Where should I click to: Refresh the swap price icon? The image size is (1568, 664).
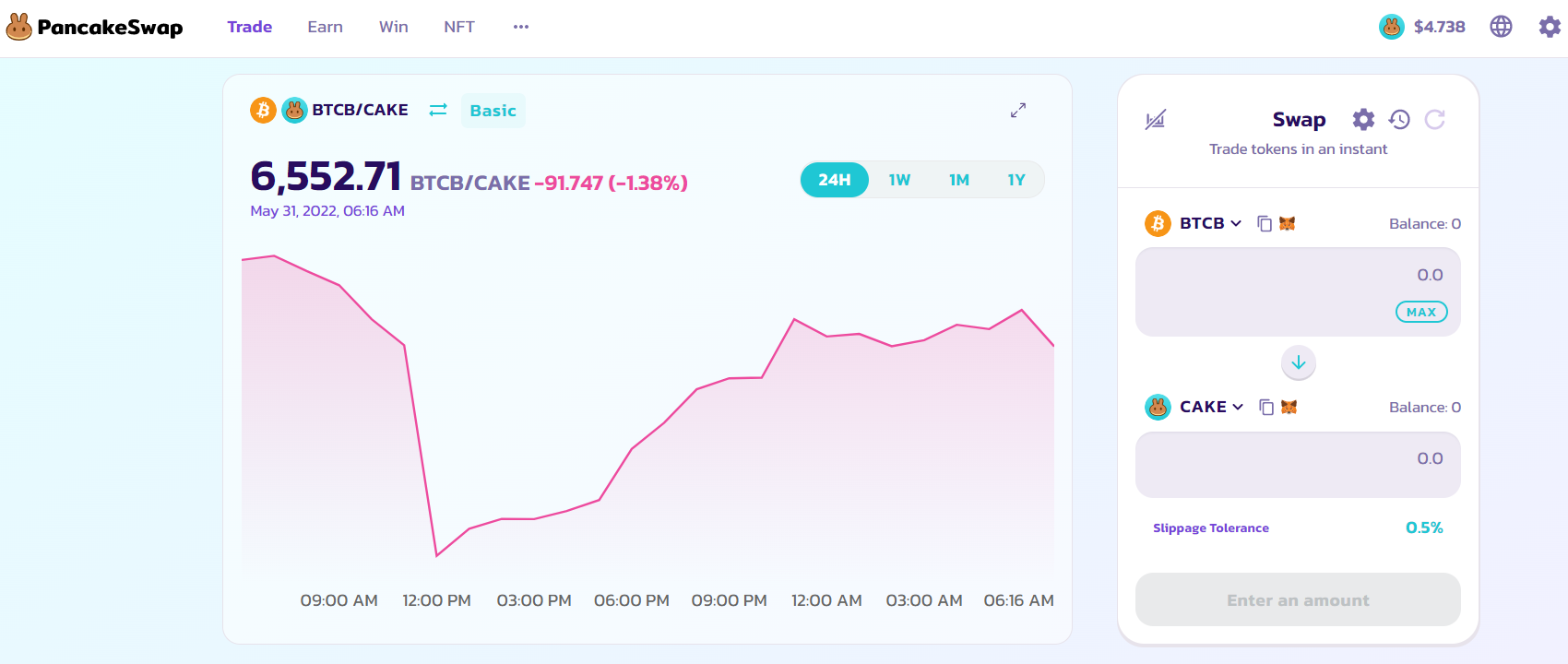click(x=1434, y=119)
